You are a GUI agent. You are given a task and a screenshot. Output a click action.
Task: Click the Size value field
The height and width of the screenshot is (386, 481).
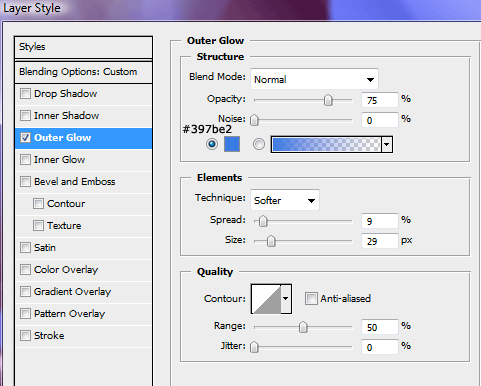click(380, 241)
